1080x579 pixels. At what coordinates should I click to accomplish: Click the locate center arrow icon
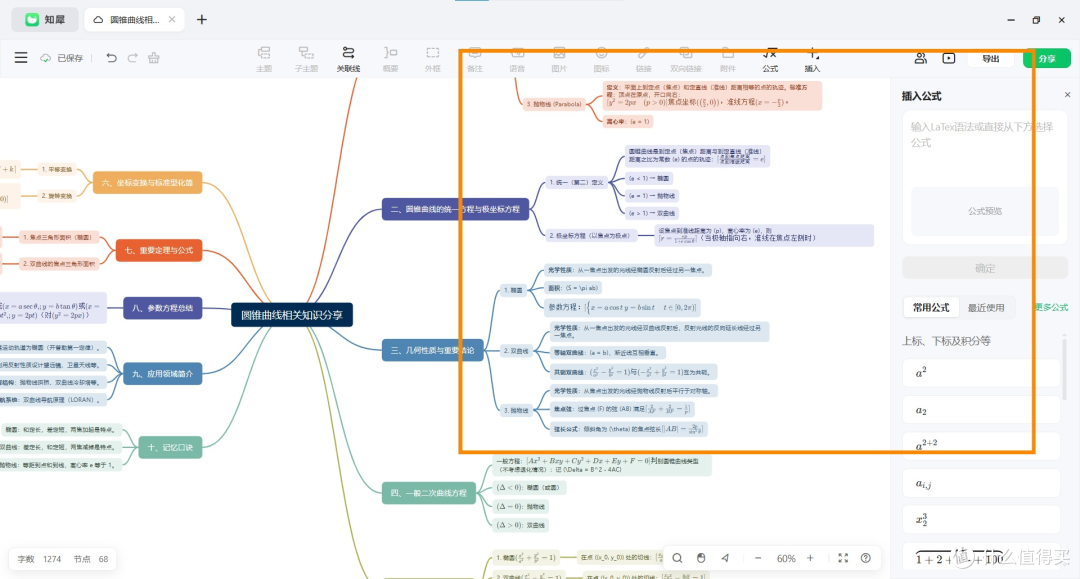coord(725,558)
